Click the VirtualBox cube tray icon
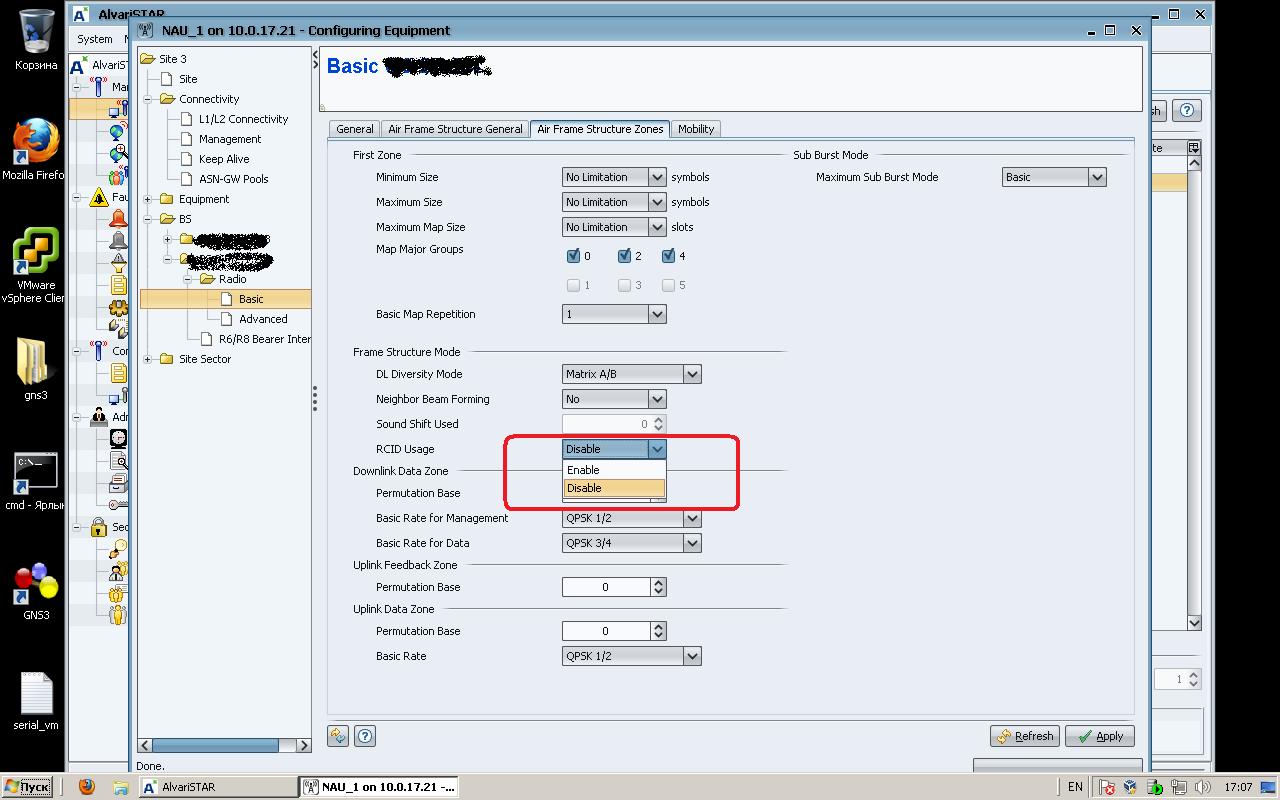 coord(1131,787)
